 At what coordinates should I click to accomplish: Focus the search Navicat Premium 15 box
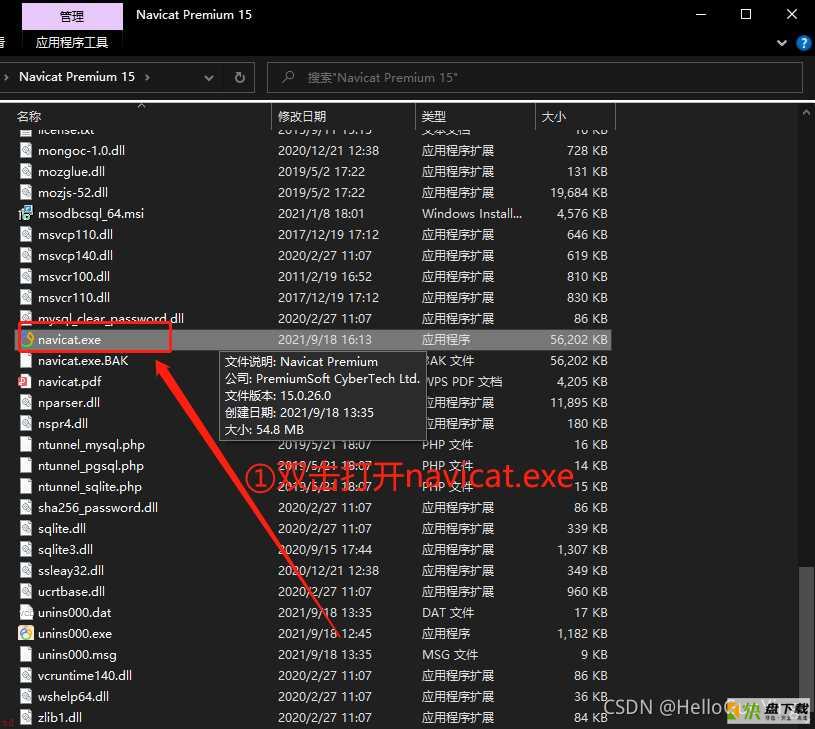pos(535,77)
